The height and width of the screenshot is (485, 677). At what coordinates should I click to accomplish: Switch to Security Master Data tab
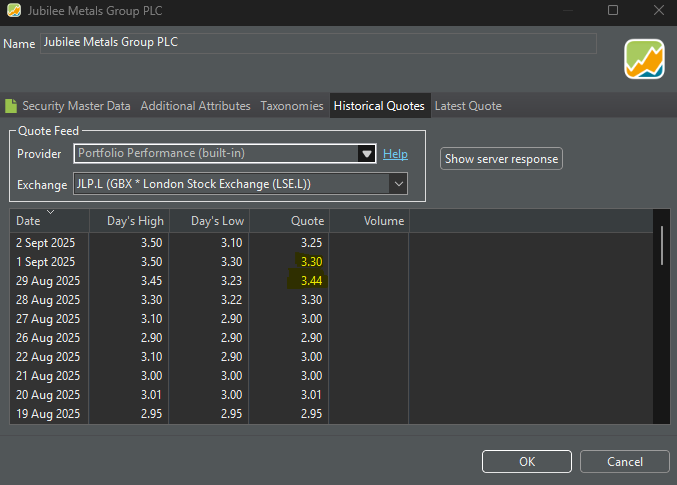tap(76, 106)
